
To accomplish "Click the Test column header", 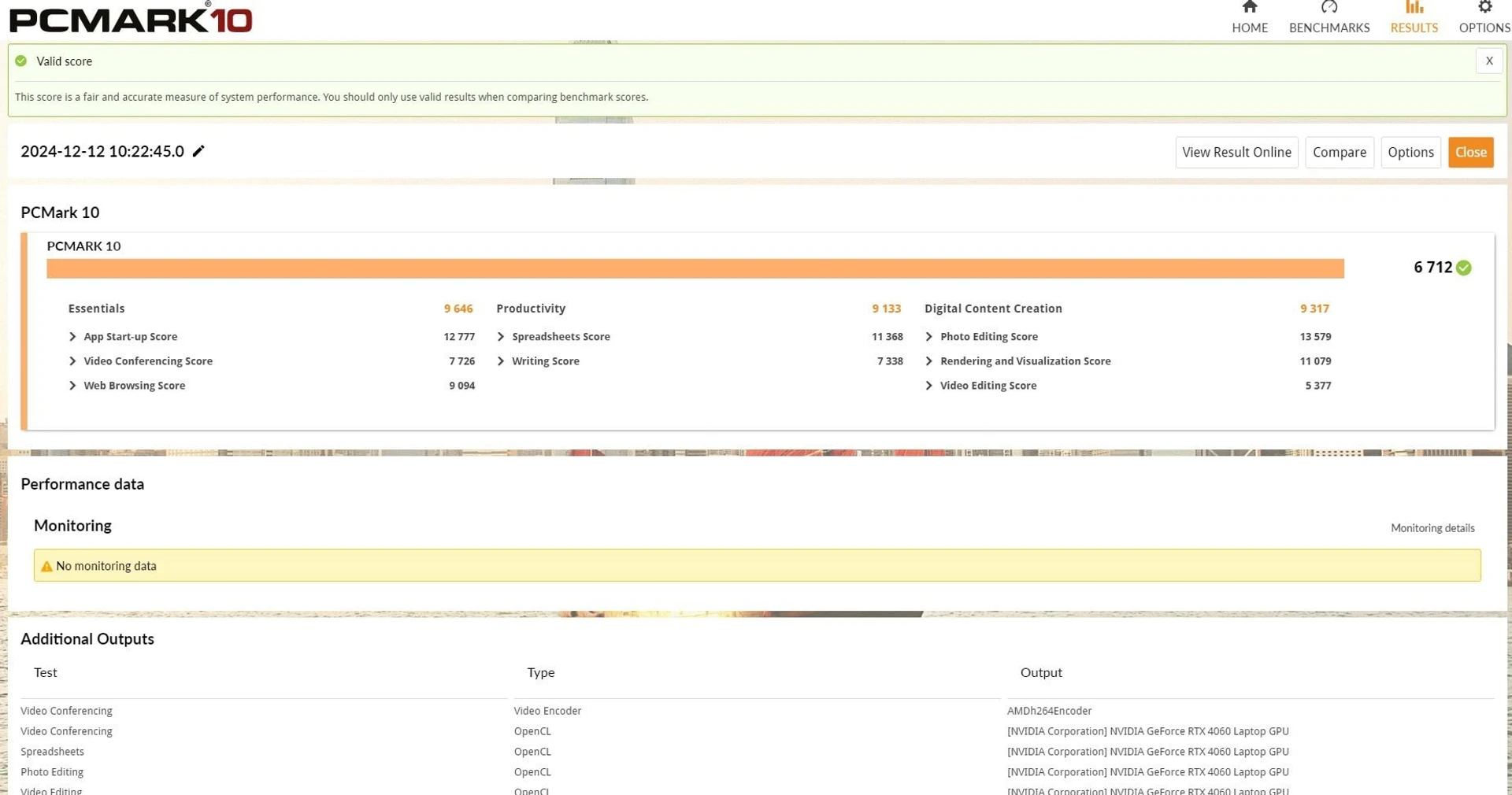I will coord(46,672).
